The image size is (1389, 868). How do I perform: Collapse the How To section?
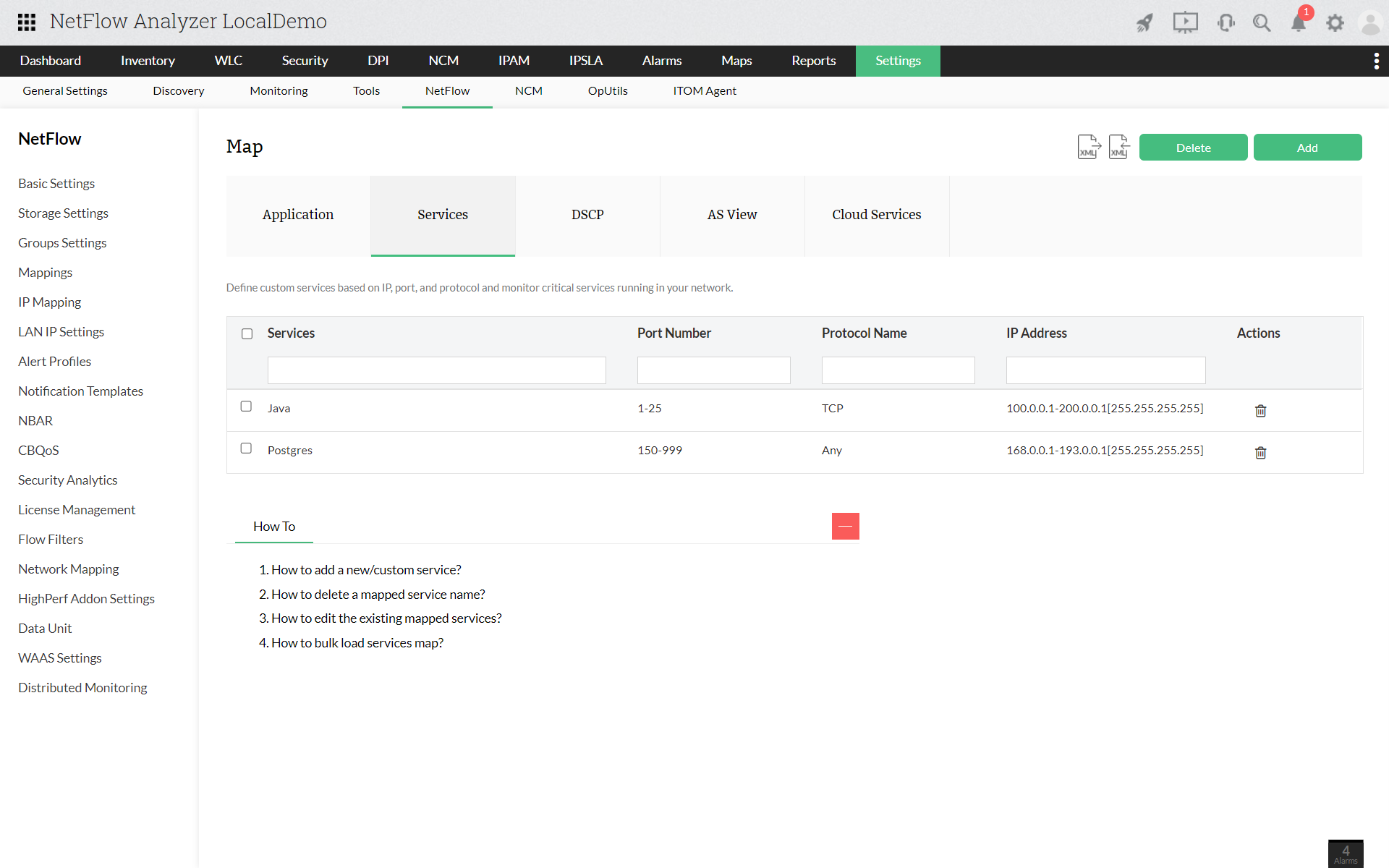click(x=845, y=526)
